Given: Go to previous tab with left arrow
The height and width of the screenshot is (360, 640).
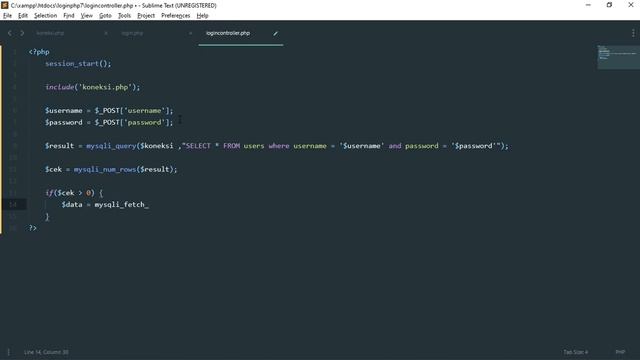Looking at the screenshot, I should (10, 33).
